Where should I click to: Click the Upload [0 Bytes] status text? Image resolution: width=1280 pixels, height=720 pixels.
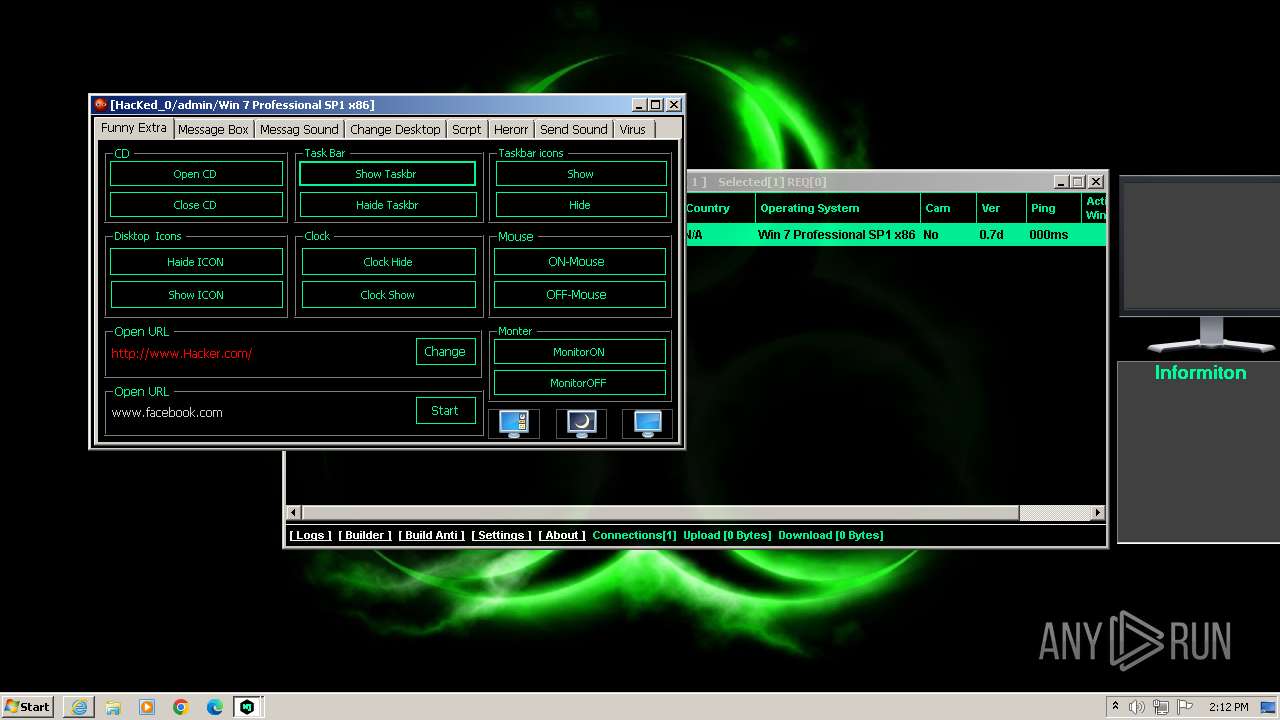click(x=727, y=536)
